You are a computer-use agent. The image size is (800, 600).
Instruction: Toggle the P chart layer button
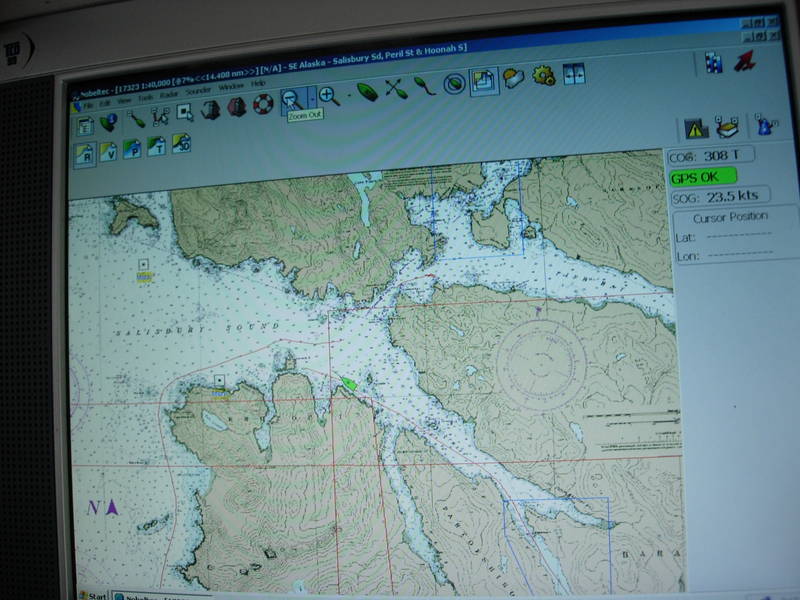[132, 149]
